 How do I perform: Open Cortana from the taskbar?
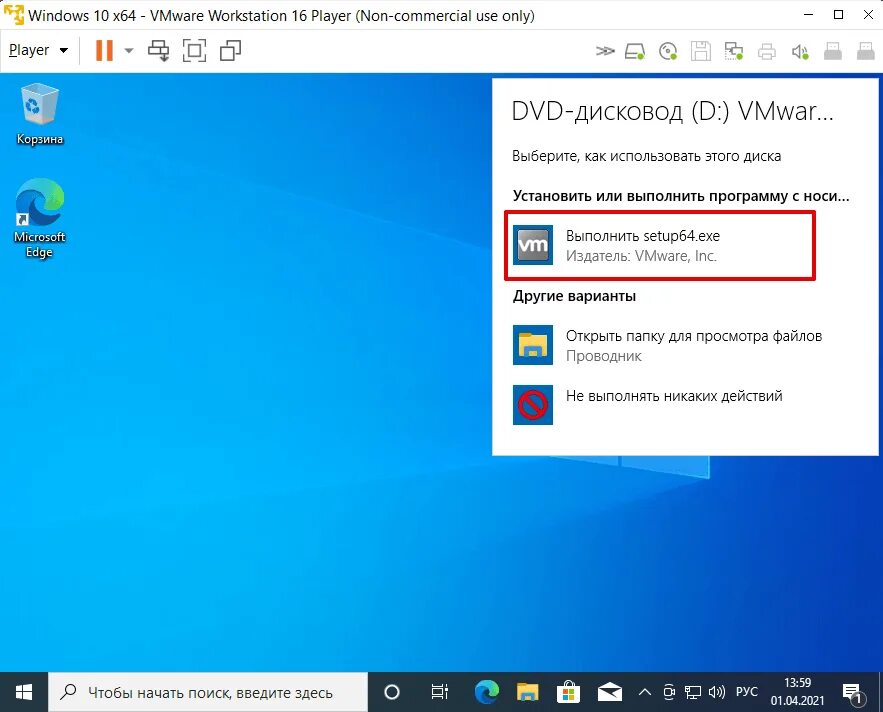coord(391,692)
